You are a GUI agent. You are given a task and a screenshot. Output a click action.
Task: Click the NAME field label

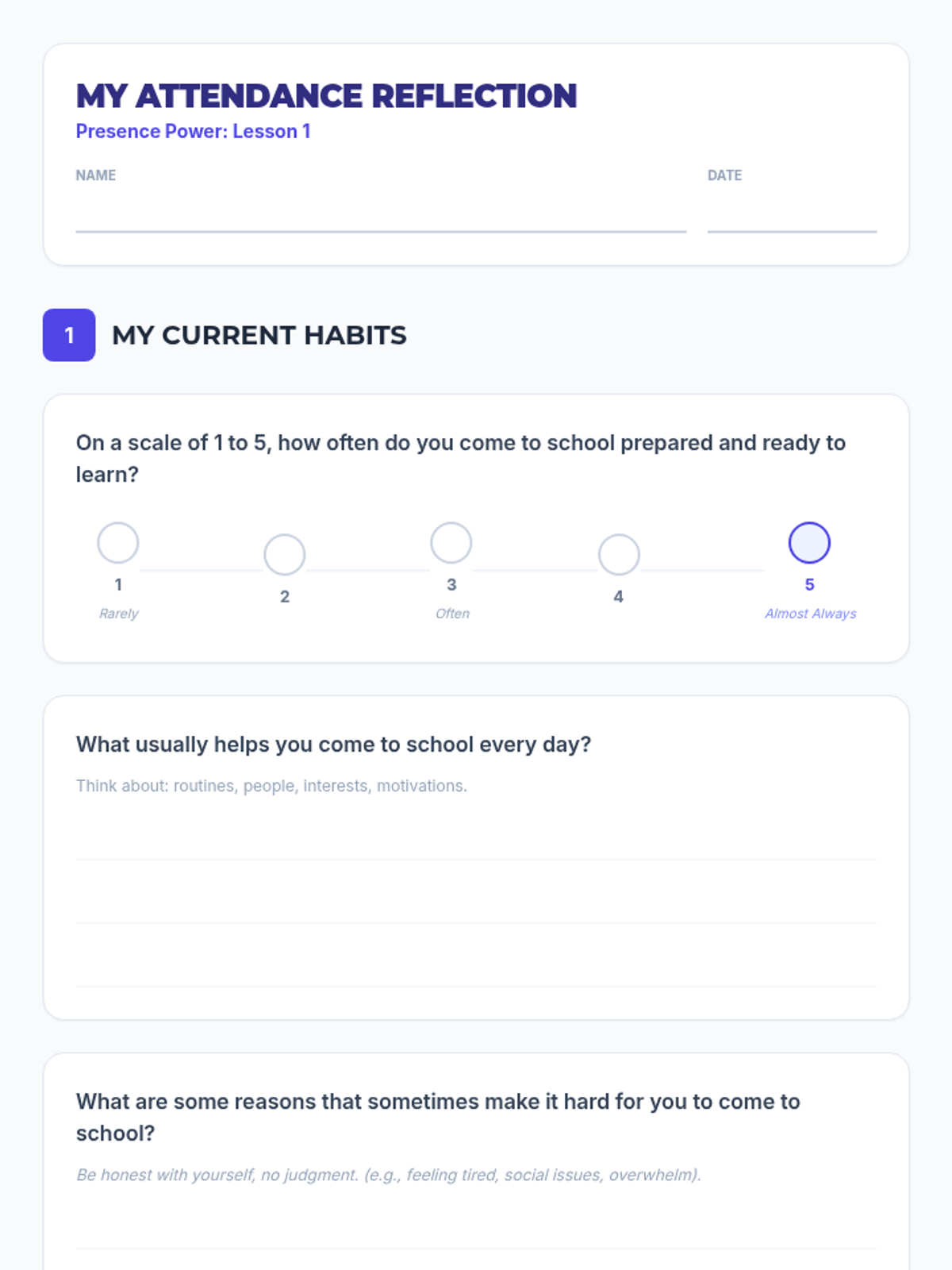click(x=96, y=175)
